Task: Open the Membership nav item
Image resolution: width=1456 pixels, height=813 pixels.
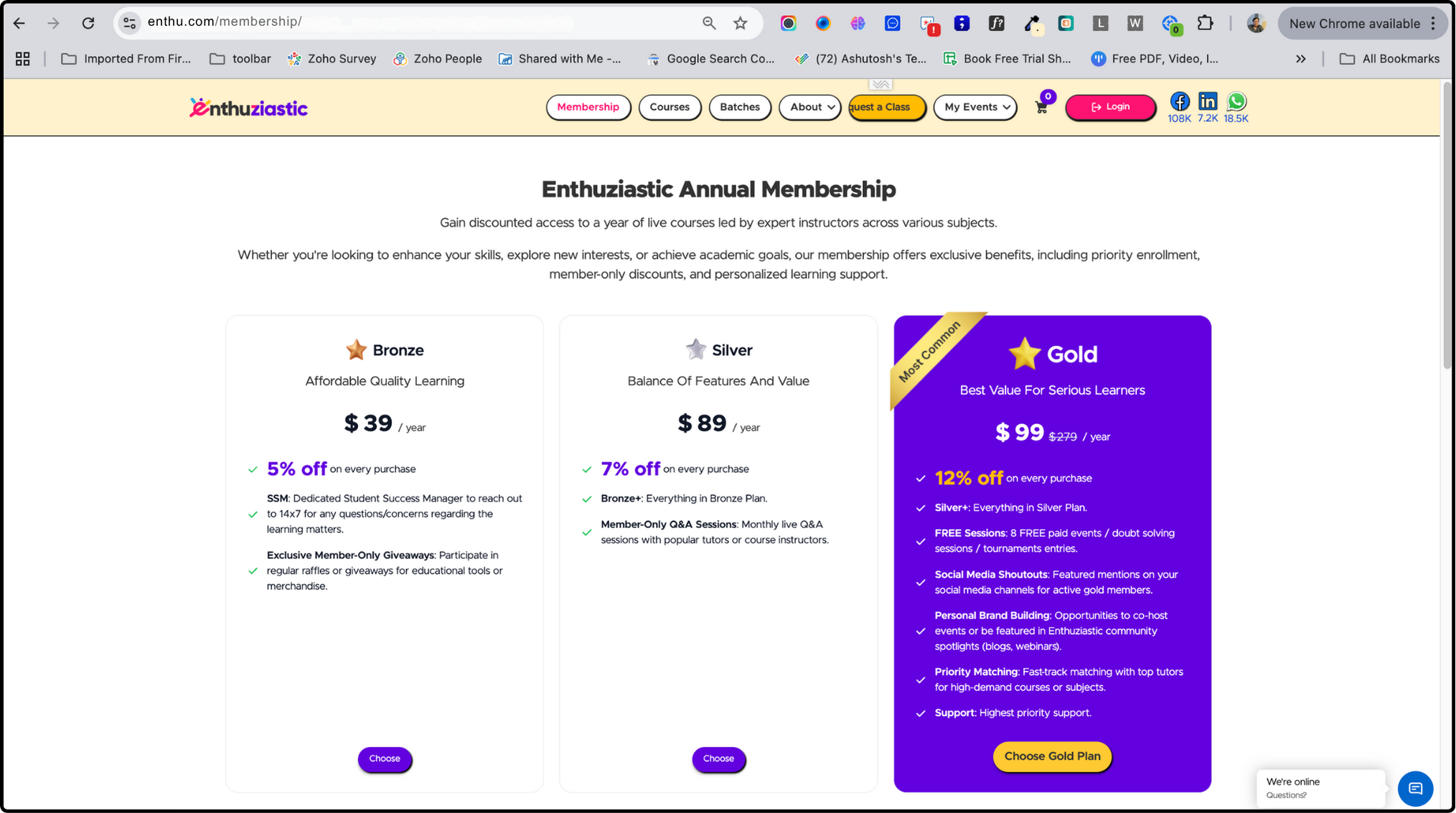Action: (588, 107)
